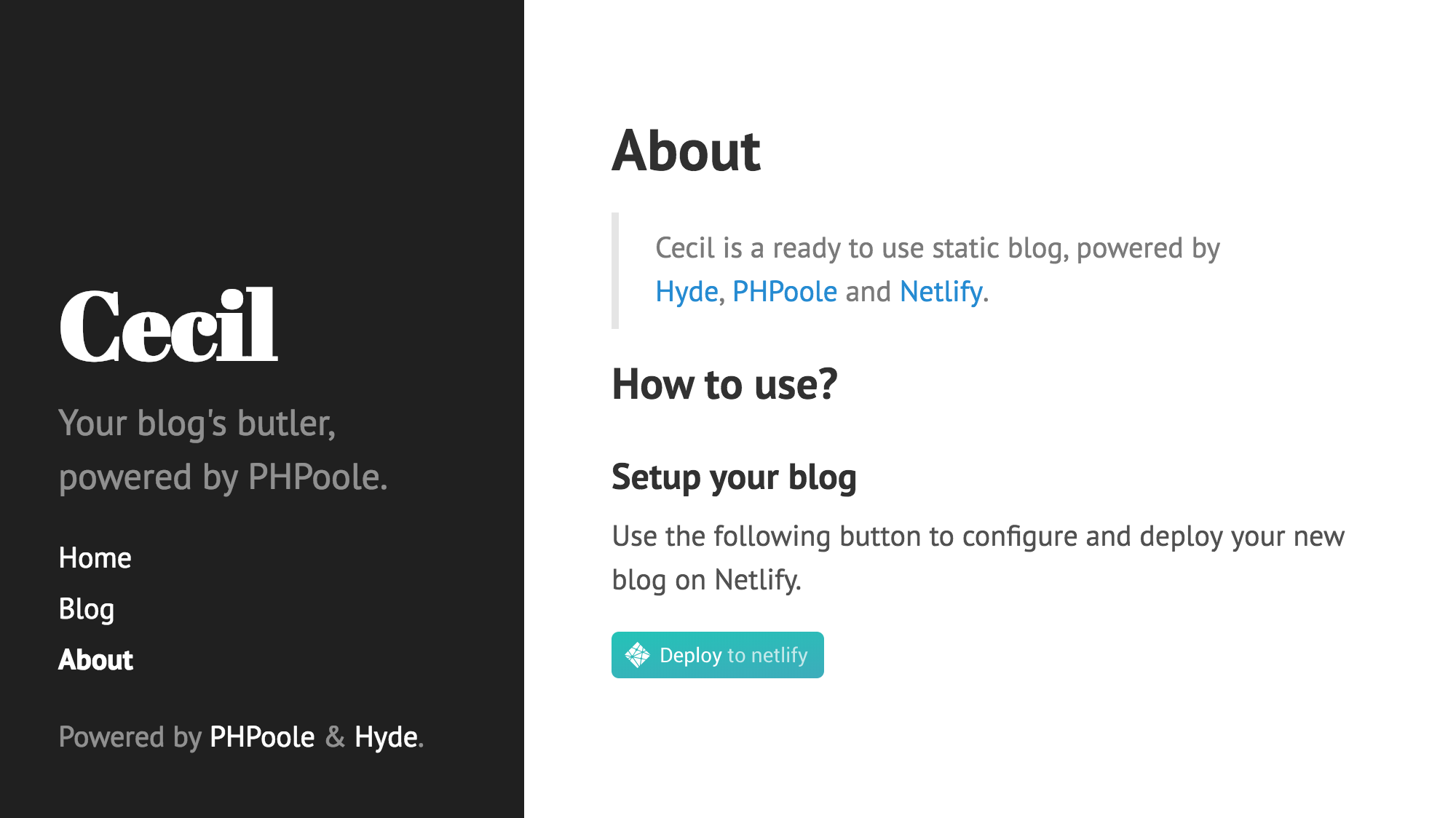Open the PHPoole link in the About quote
The image size is (1456, 818).
click(785, 290)
